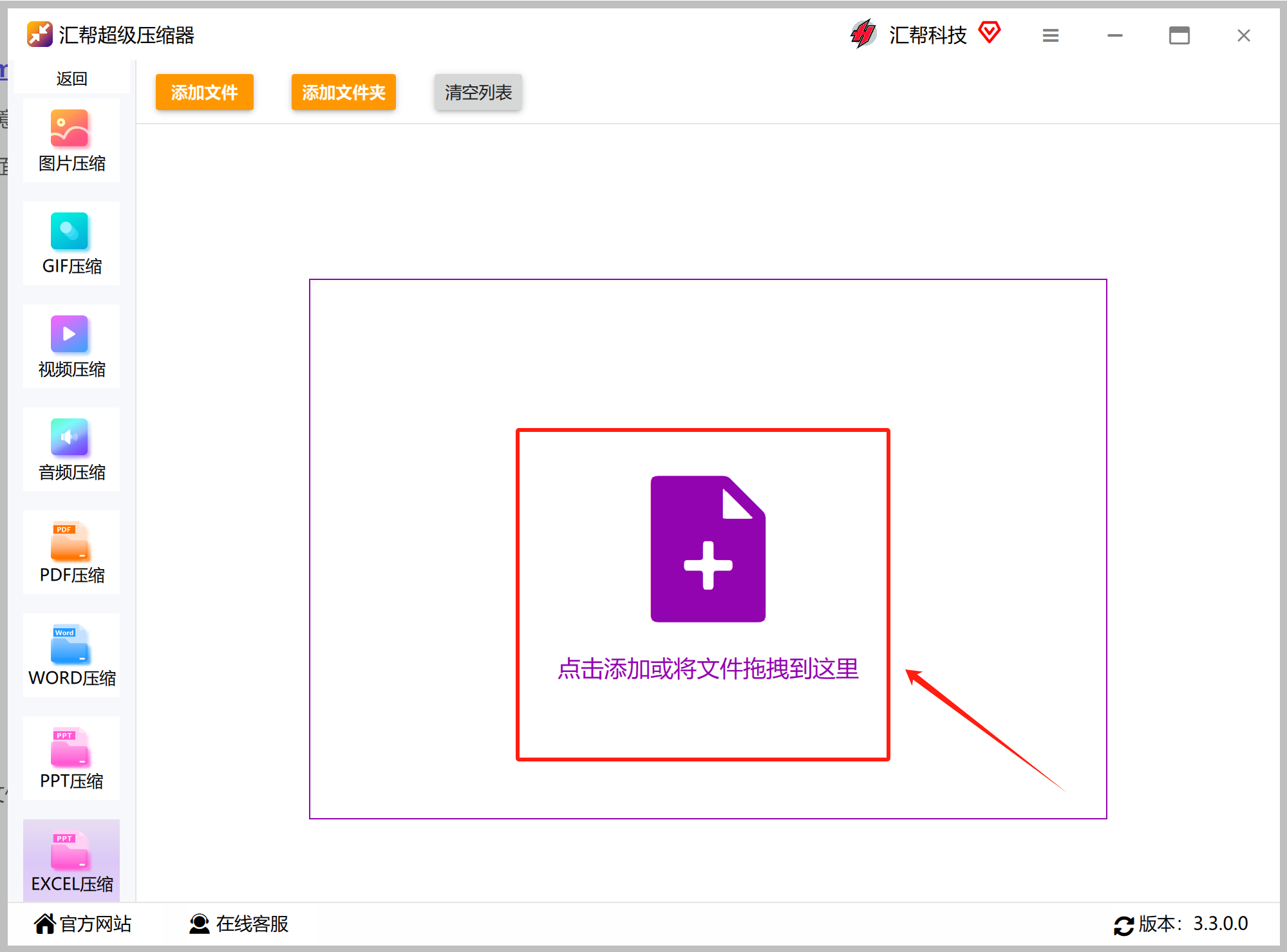Select the WORD压缩 compression tool
The height and width of the screenshot is (952, 1287).
(71, 655)
